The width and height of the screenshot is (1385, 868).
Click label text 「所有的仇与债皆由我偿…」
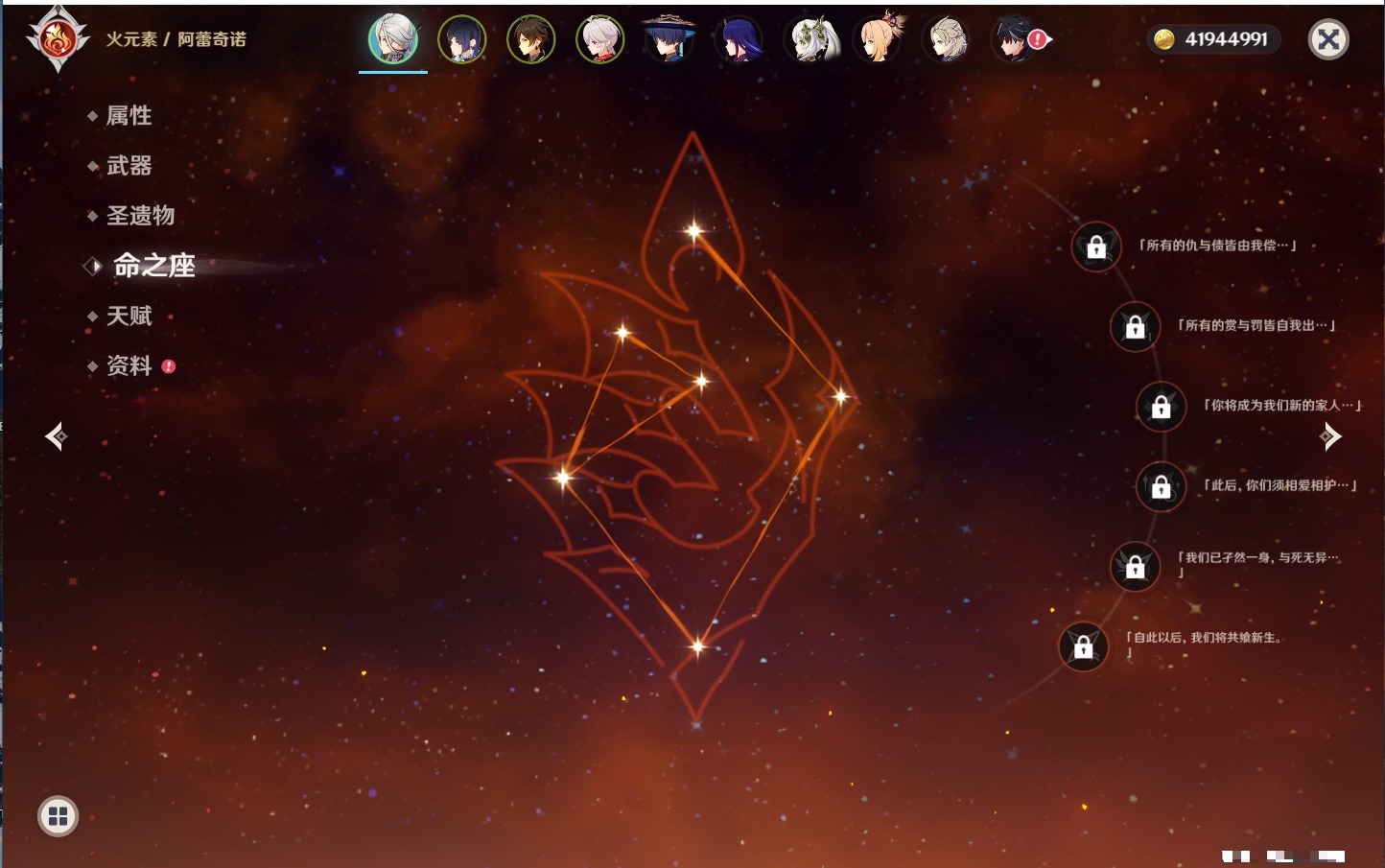[x=1217, y=246]
